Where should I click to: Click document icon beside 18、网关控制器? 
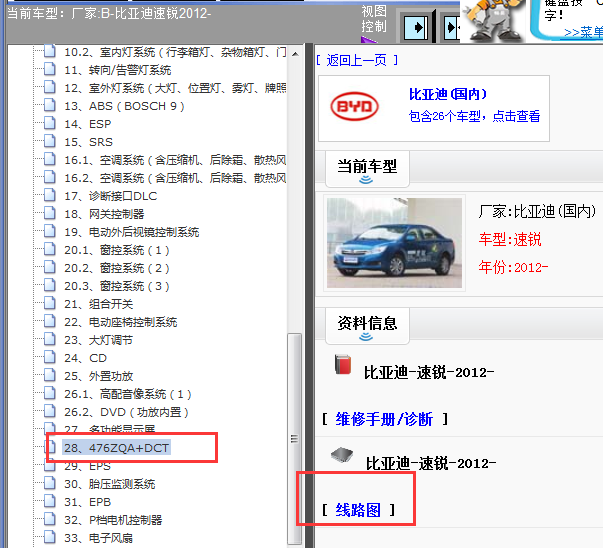[50, 213]
